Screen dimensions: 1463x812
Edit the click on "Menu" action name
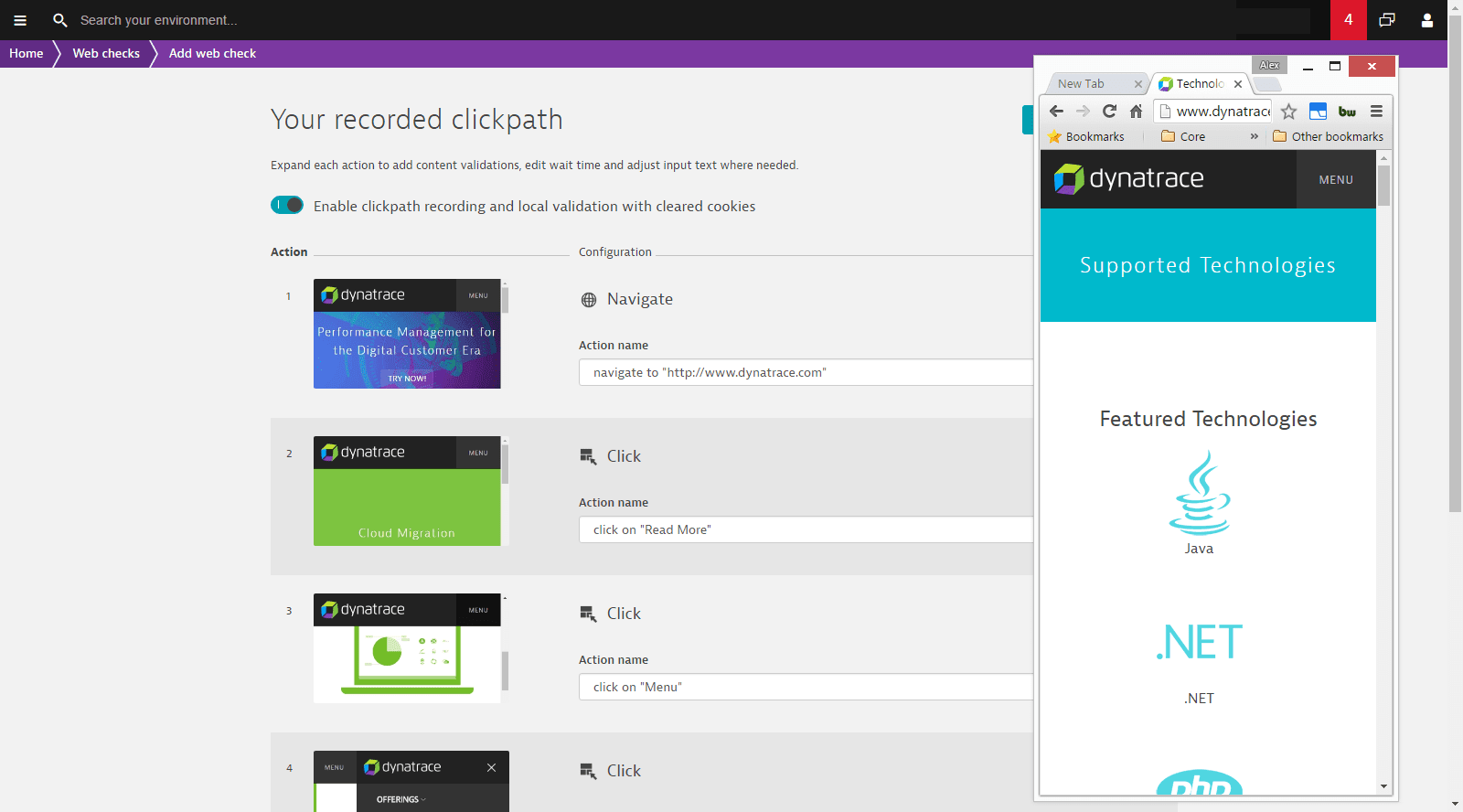tap(806, 687)
